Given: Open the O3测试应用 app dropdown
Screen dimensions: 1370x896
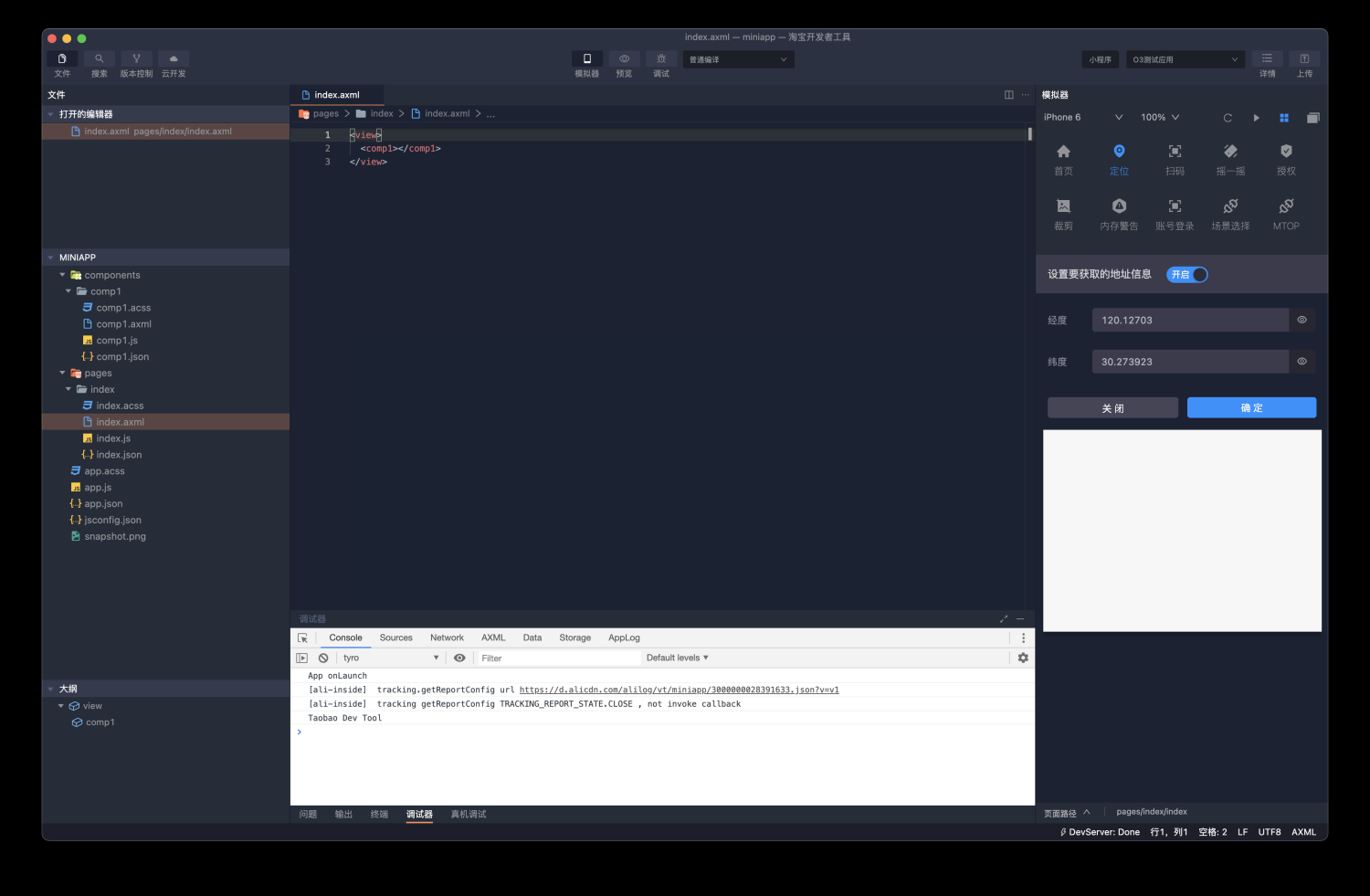Looking at the screenshot, I should coord(1186,59).
